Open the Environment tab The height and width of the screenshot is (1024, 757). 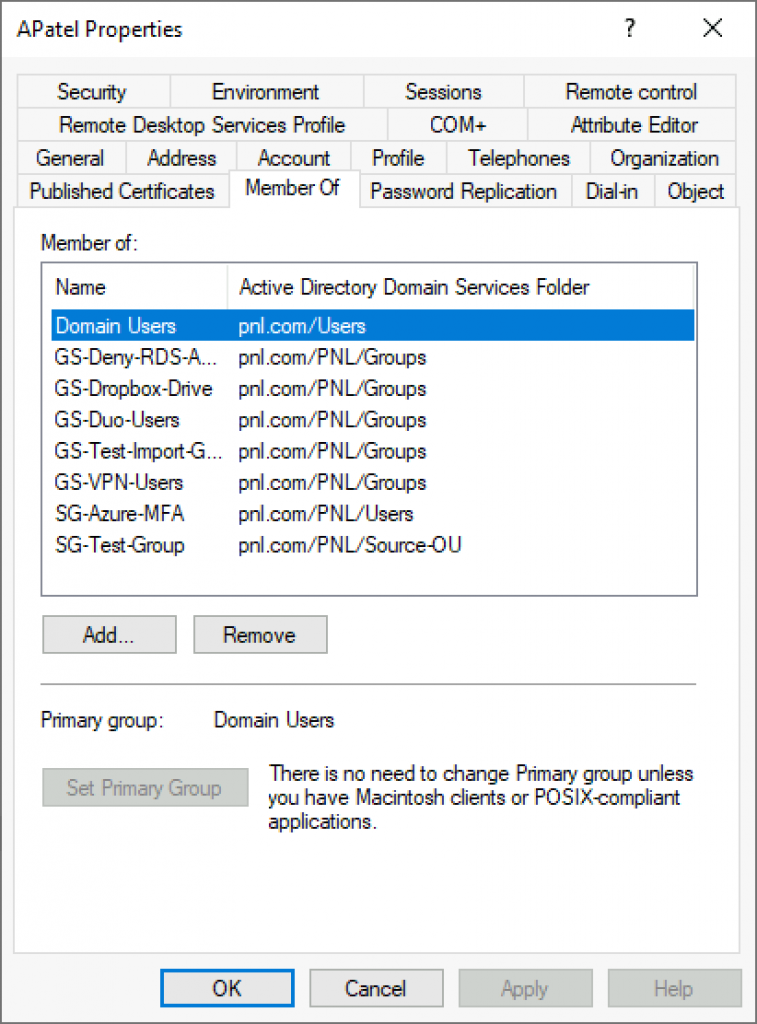tap(266, 92)
